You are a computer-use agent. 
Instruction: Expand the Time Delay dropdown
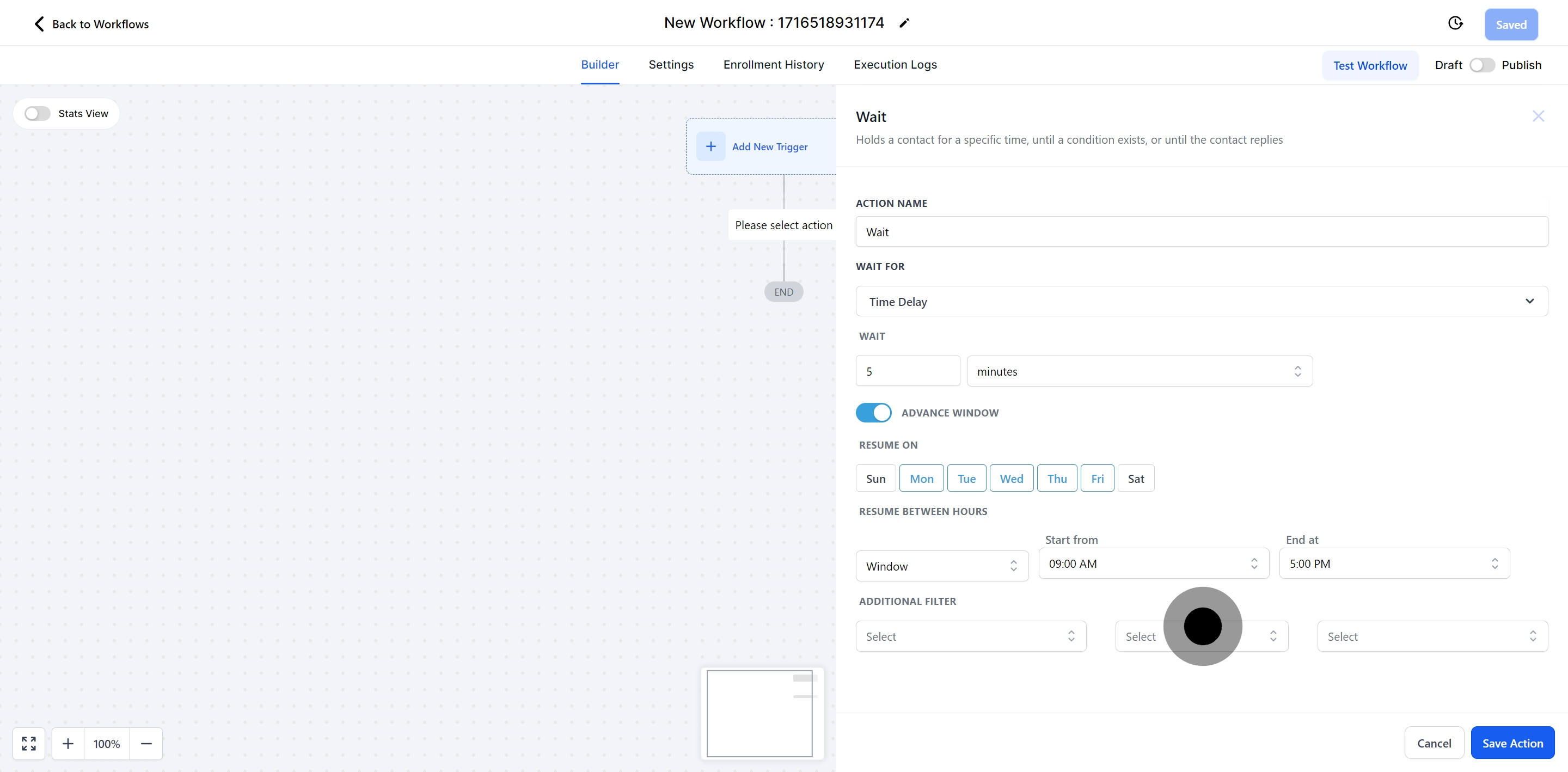pyautogui.click(x=1201, y=302)
